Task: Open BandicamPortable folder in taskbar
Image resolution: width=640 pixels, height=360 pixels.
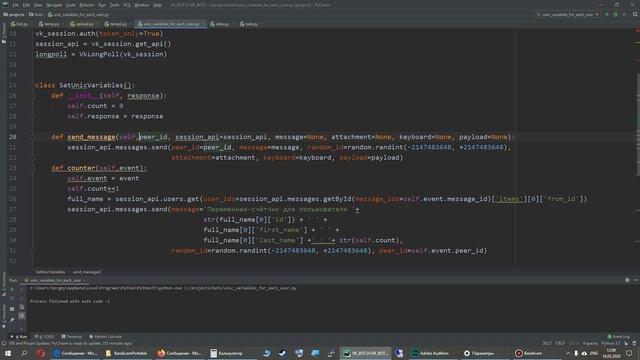Action: pos(126,353)
